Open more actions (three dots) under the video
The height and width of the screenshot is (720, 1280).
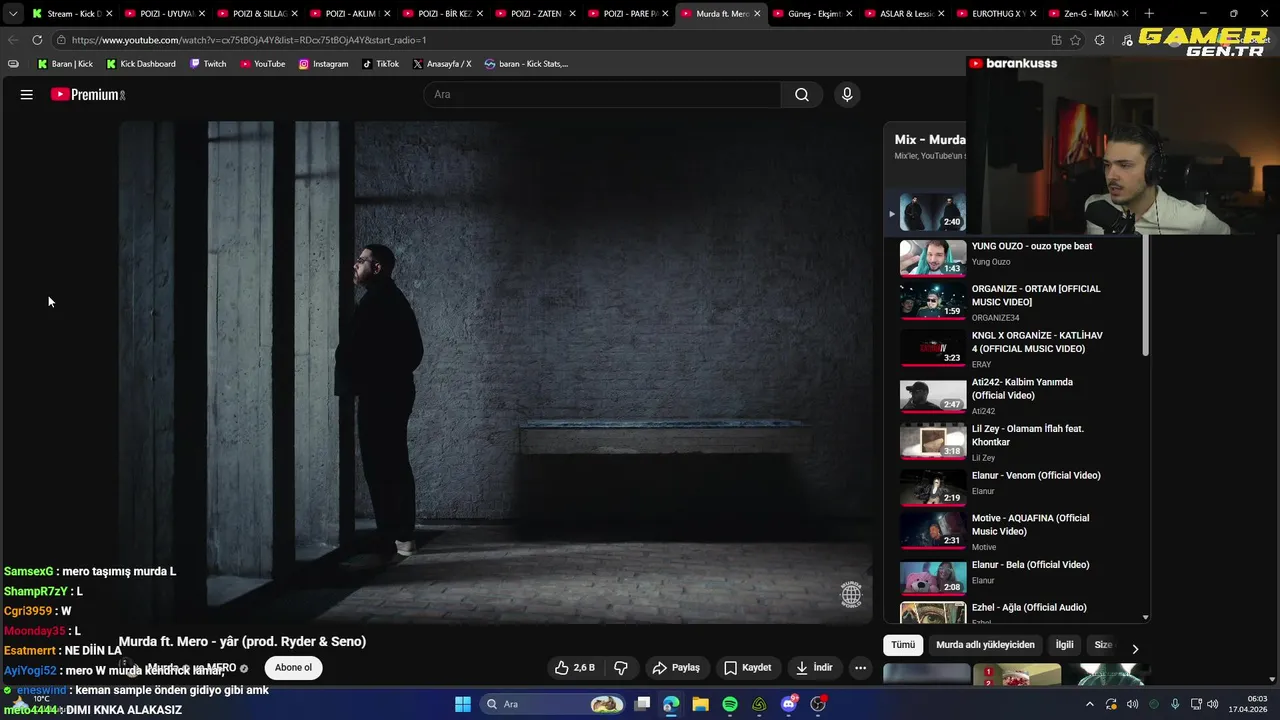(860, 668)
